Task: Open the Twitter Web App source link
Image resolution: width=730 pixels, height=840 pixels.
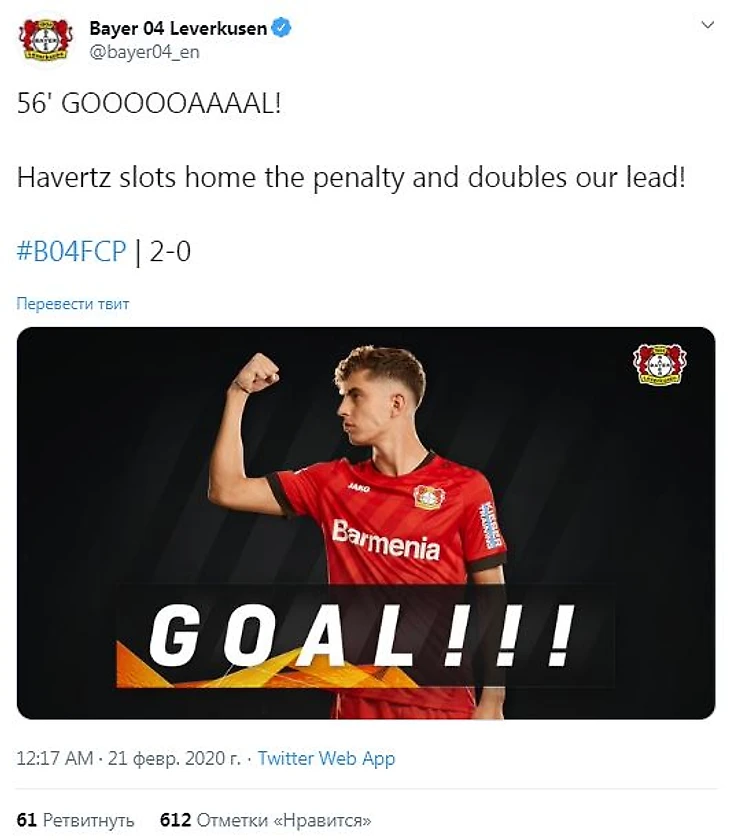Action: click(326, 759)
